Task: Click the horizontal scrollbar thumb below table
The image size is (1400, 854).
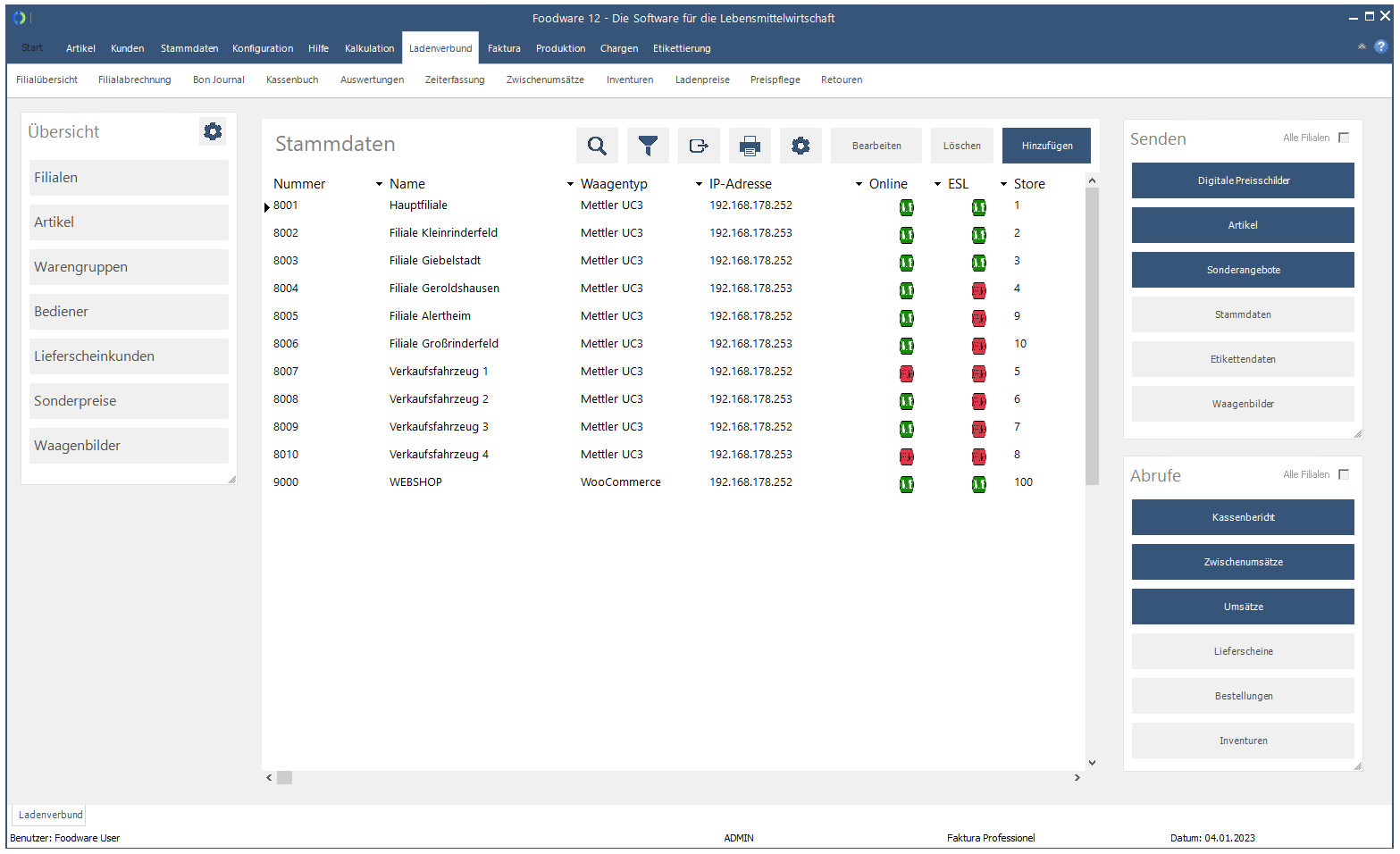Action: click(284, 778)
